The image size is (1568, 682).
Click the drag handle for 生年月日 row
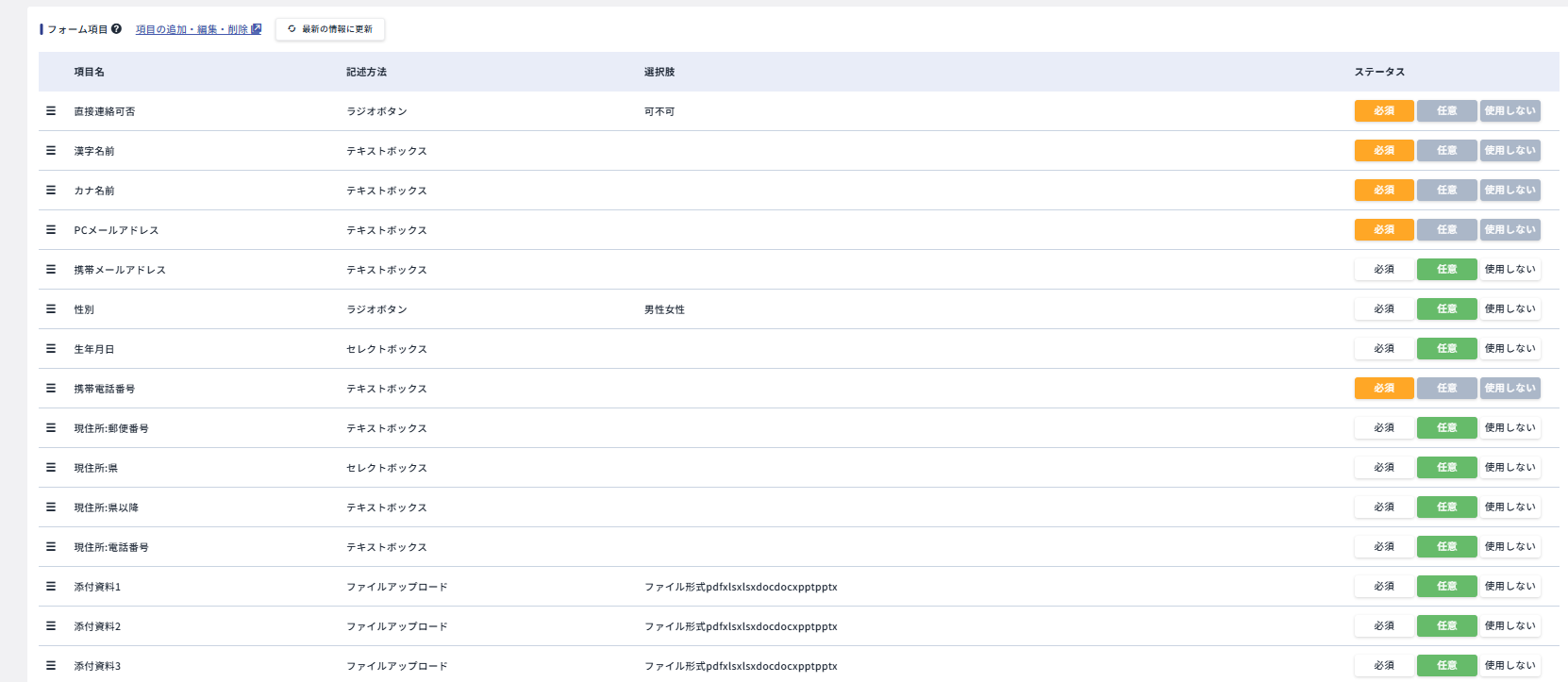[51, 349]
